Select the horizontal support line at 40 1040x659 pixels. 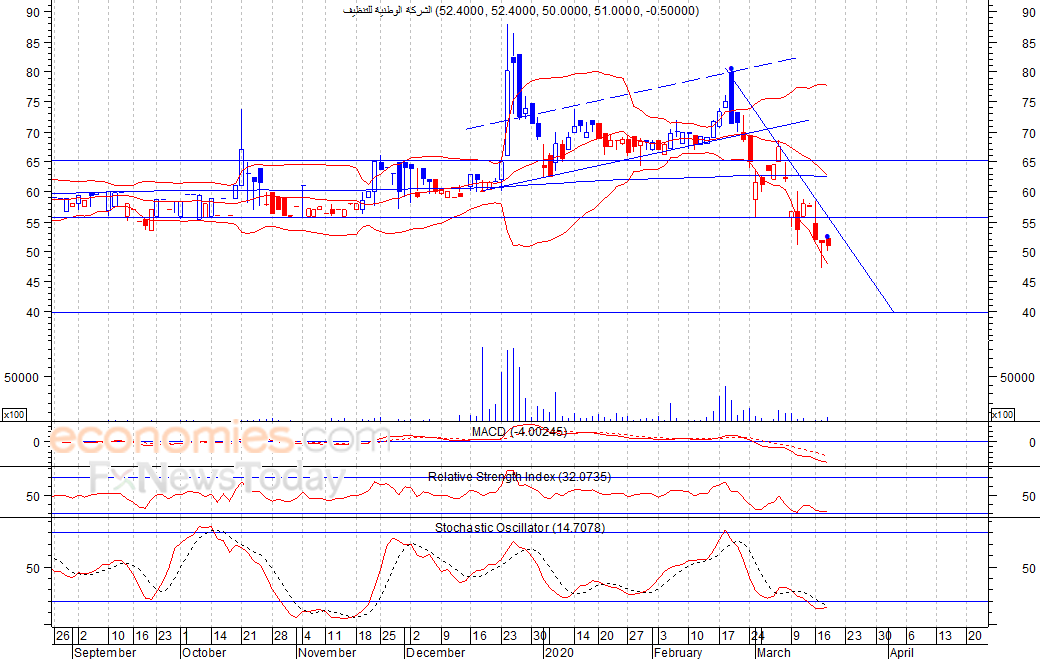coord(520,312)
